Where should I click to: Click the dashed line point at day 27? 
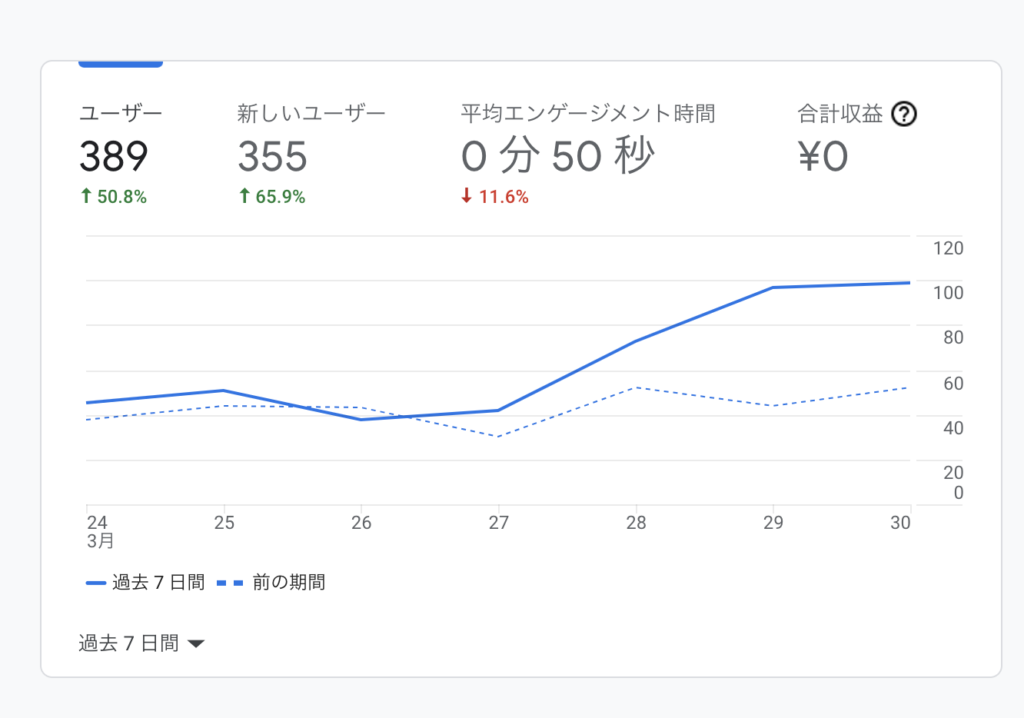(498, 436)
